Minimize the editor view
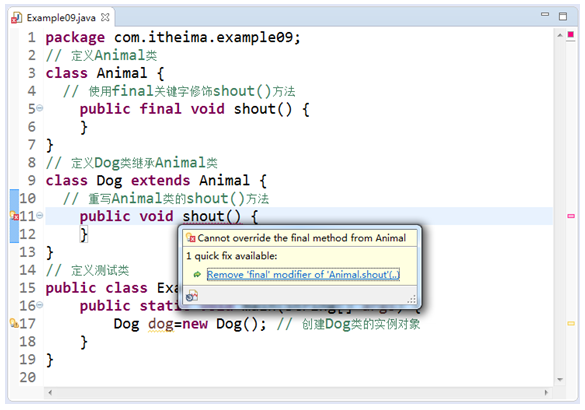This screenshot has width=585, height=410. [545, 14]
